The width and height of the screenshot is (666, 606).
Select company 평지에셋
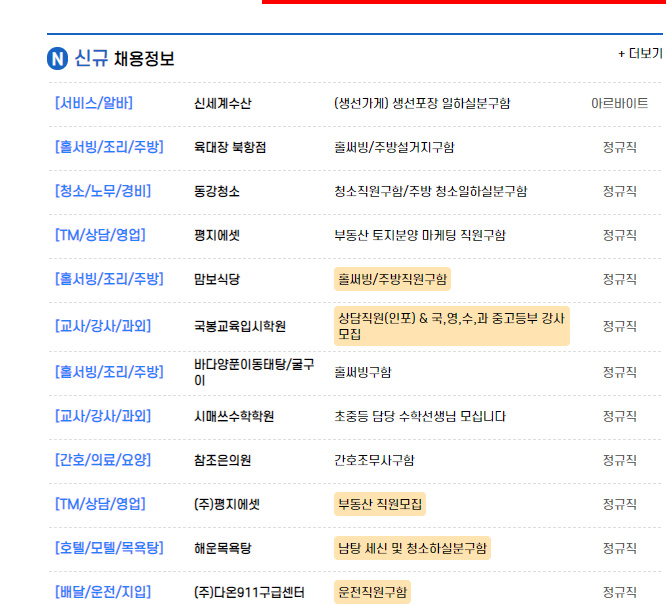point(217,235)
